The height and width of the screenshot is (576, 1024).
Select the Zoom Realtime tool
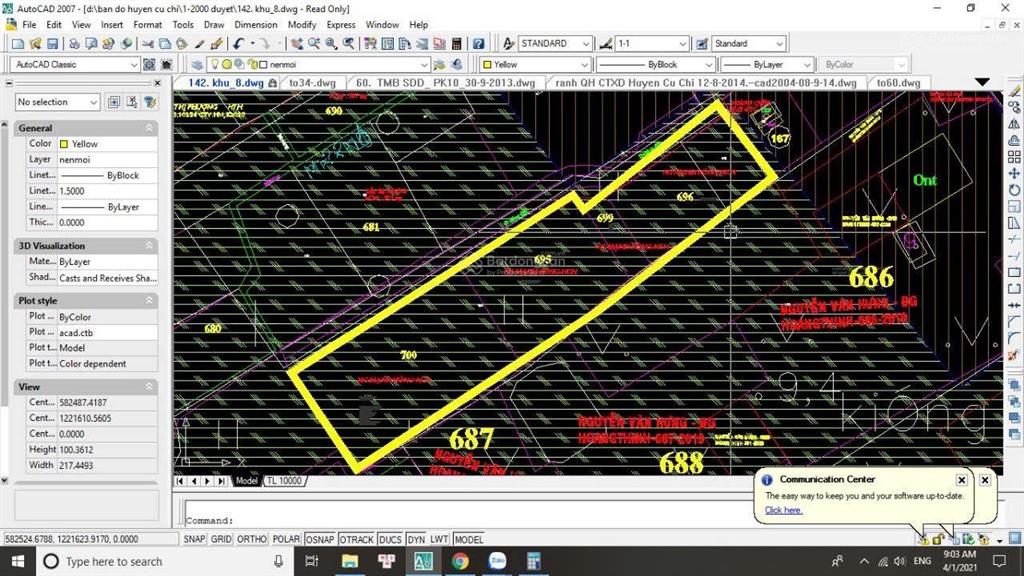coord(314,44)
